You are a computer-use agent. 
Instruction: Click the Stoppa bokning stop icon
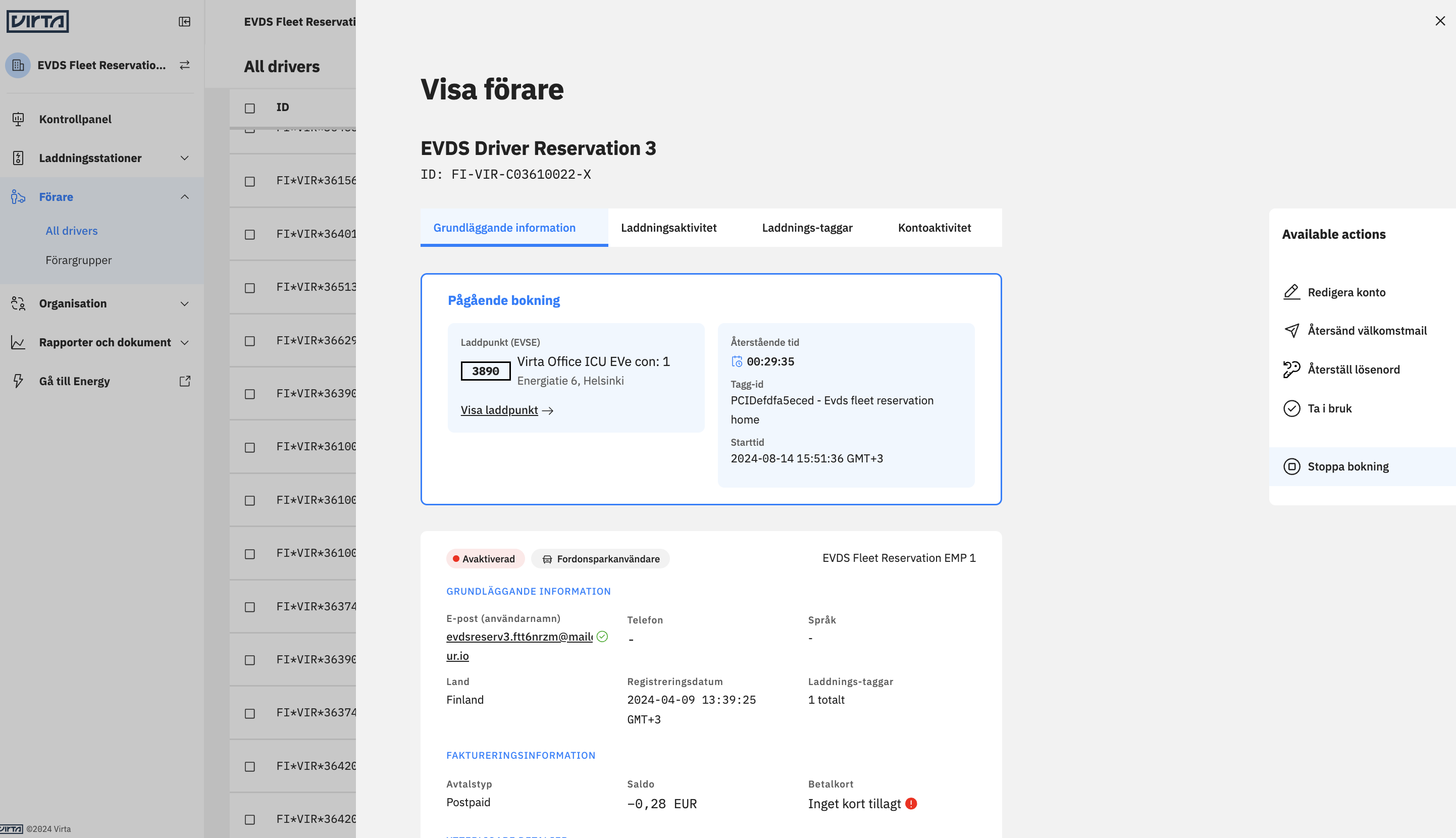[1291, 467]
